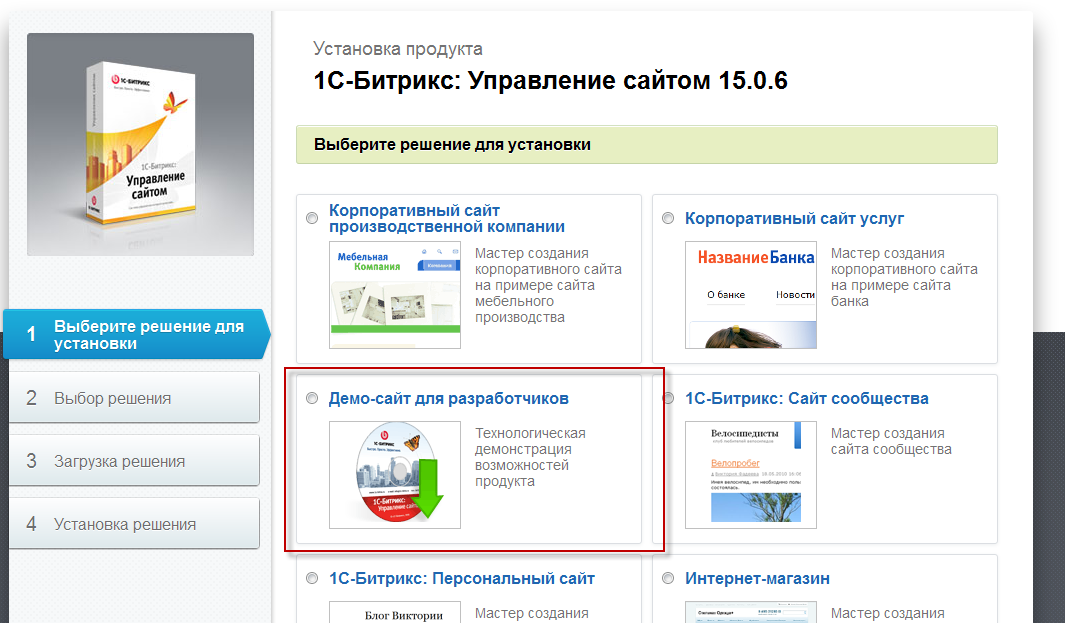Click the green Выберите решение для установки banner

tap(647, 145)
